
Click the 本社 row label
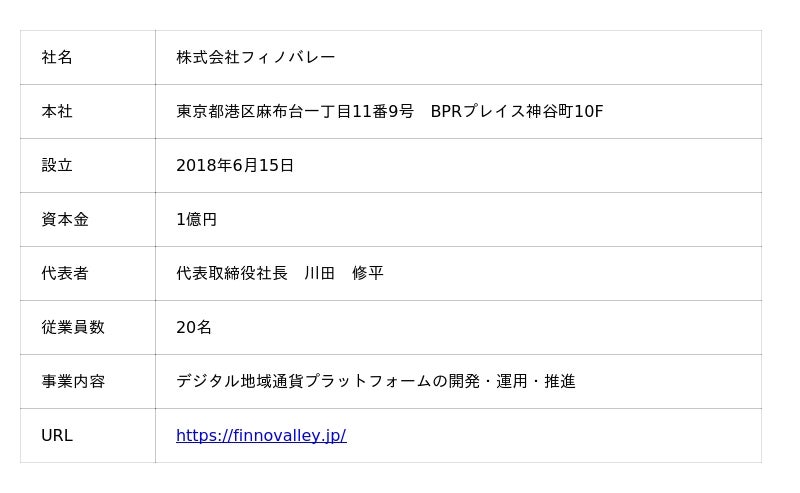tap(57, 111)
